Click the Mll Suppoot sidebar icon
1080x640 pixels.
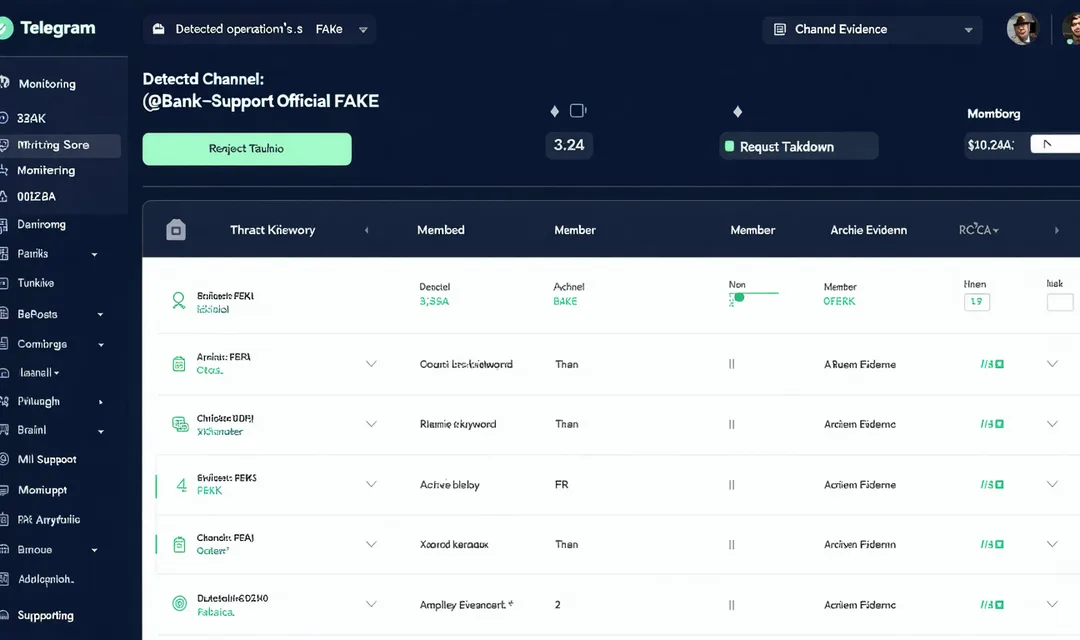pyautogui.click(x=4, y=460)
